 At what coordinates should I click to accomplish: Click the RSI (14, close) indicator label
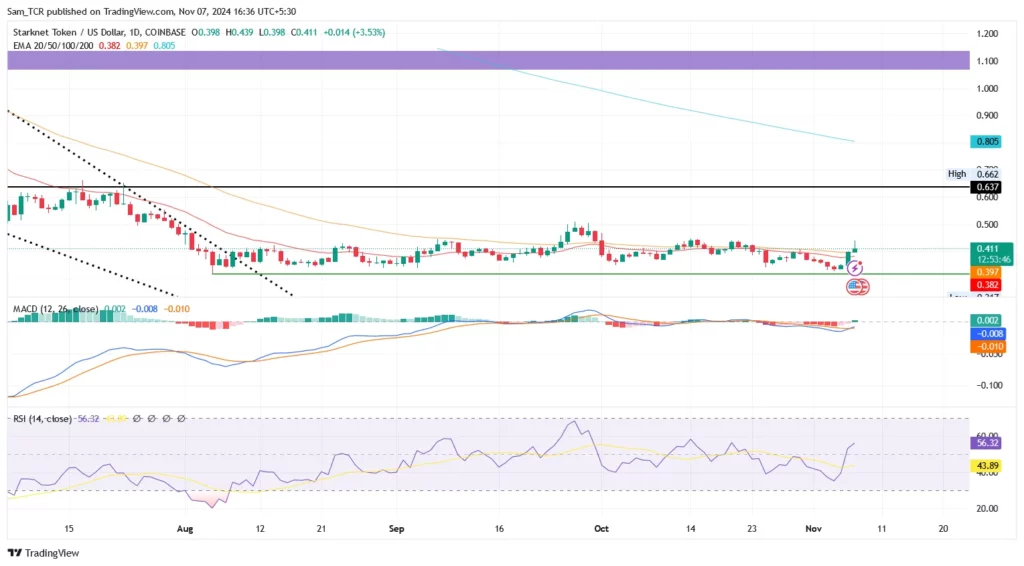click(42, 418)
